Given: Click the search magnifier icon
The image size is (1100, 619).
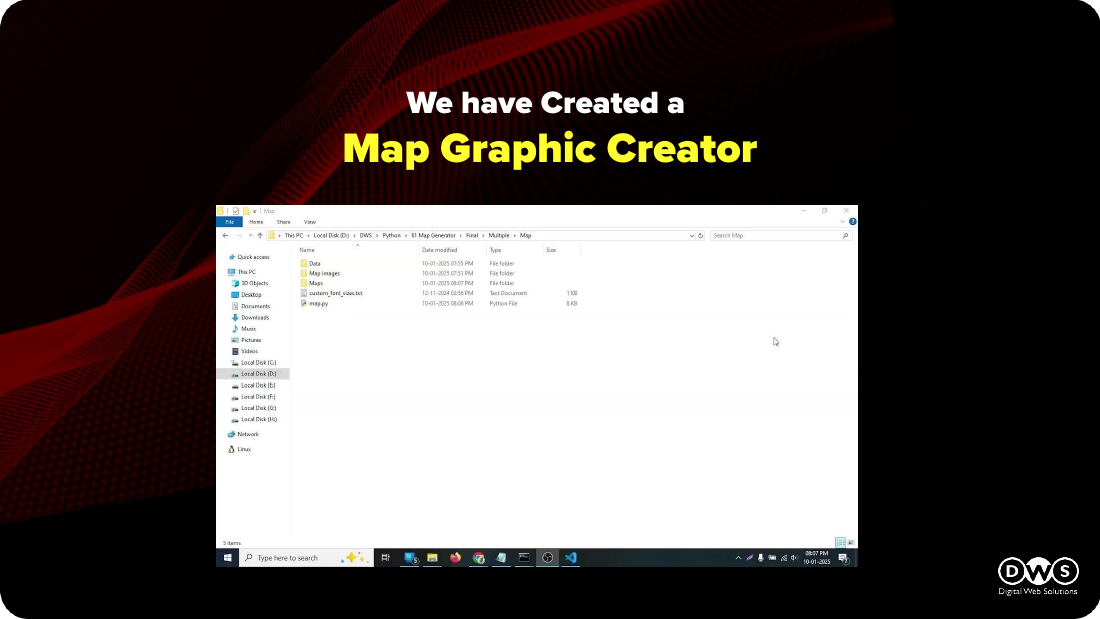Looking at the screenshot, I should point(845,236).
